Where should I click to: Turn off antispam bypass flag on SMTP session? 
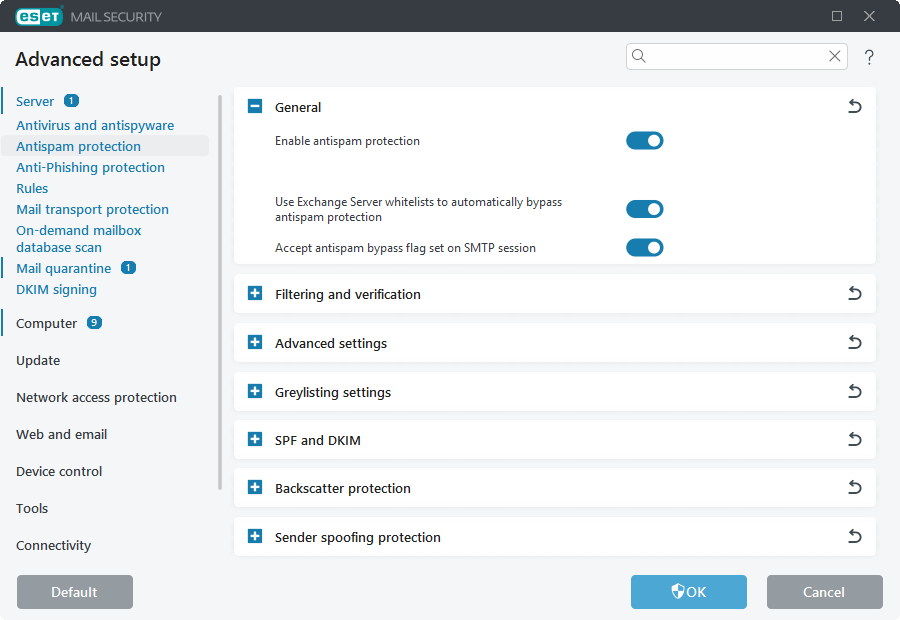645,247
